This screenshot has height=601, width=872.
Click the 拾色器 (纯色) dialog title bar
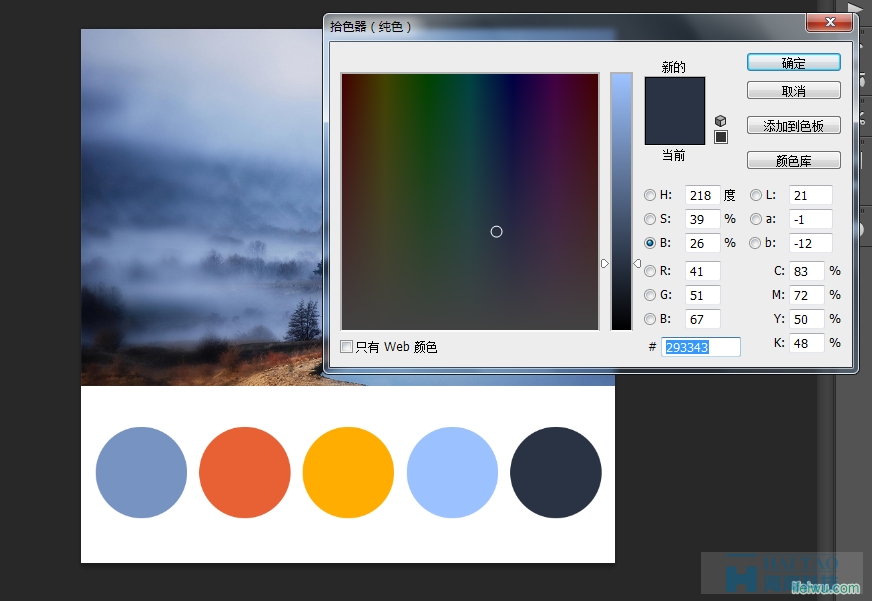pos(564,26)
